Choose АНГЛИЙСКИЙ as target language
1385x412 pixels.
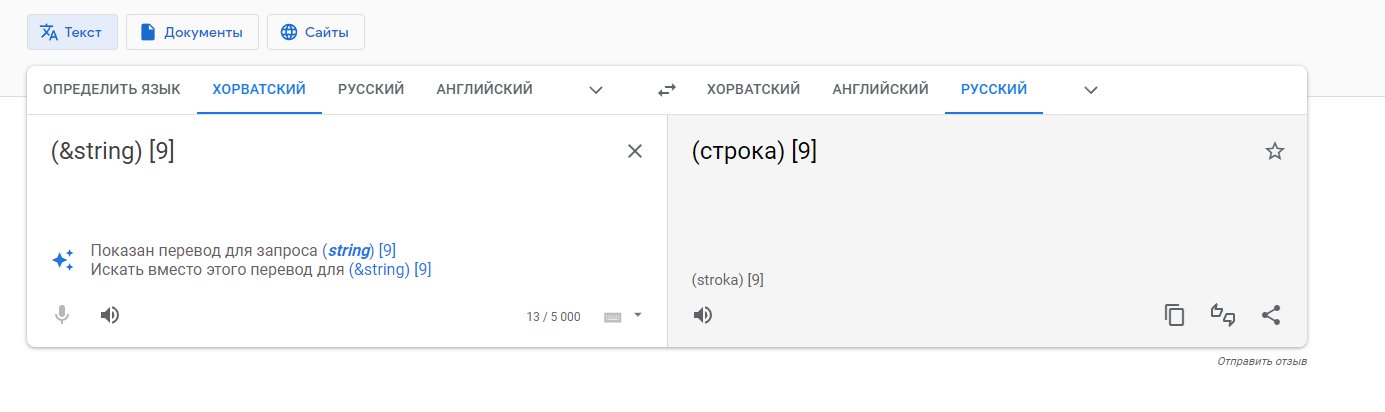(x=880, y=89)
